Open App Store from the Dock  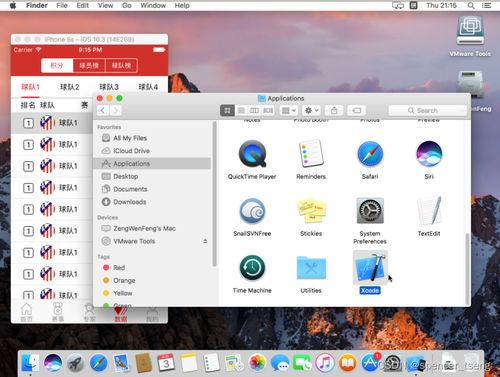[371, 363]
